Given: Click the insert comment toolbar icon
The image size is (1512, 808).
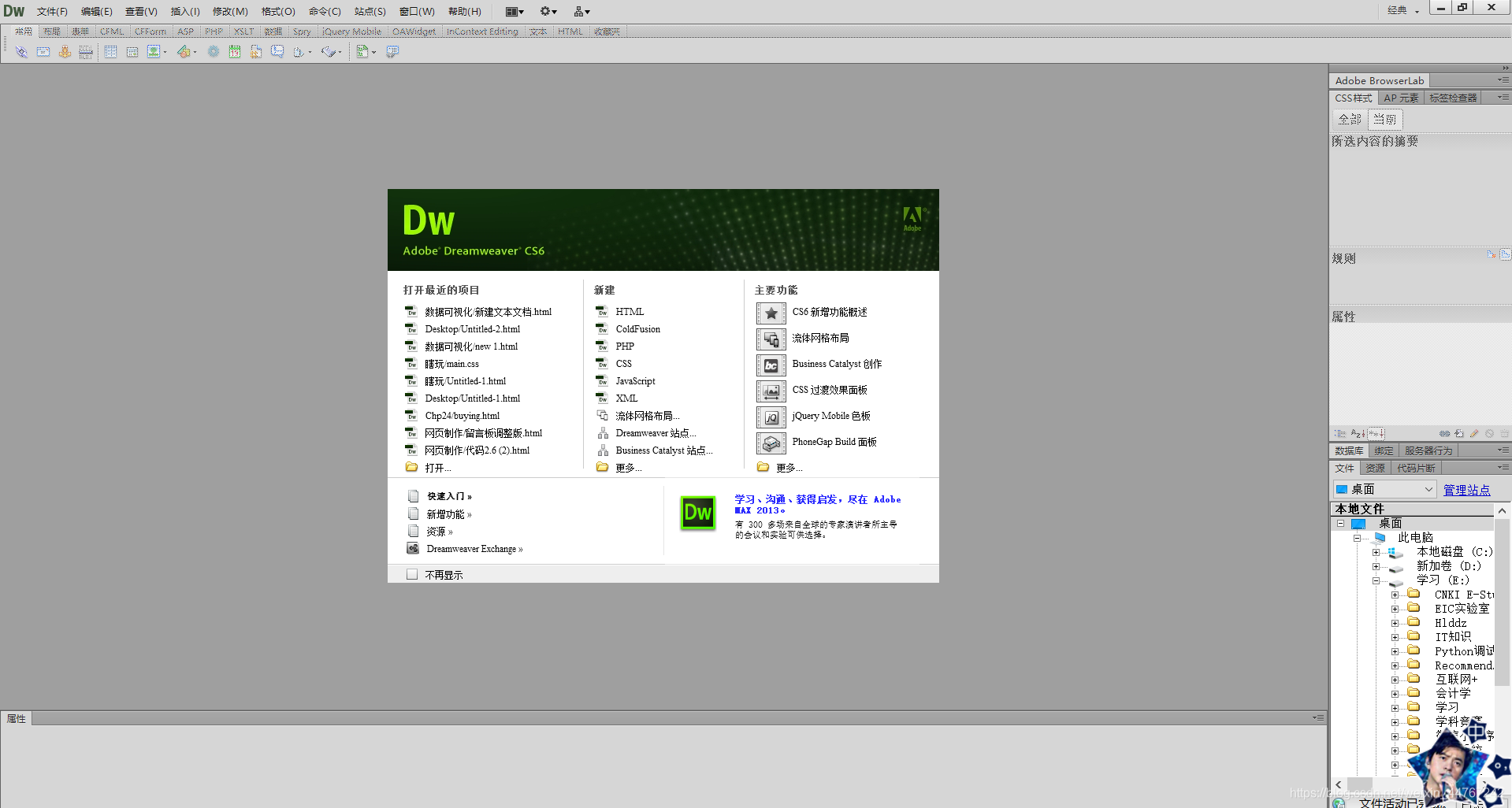Looking at the screenshot, I should (277, 52).
